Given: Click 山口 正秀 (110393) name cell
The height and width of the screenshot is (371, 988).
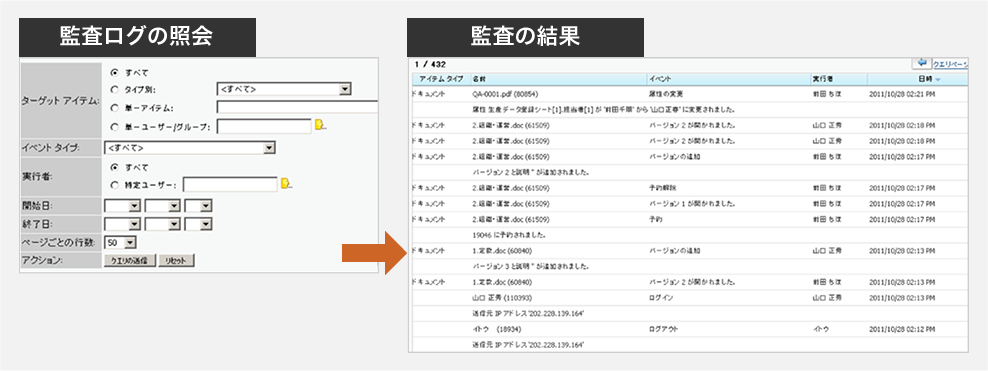Looking at the screenshot, I should (502, 297).
